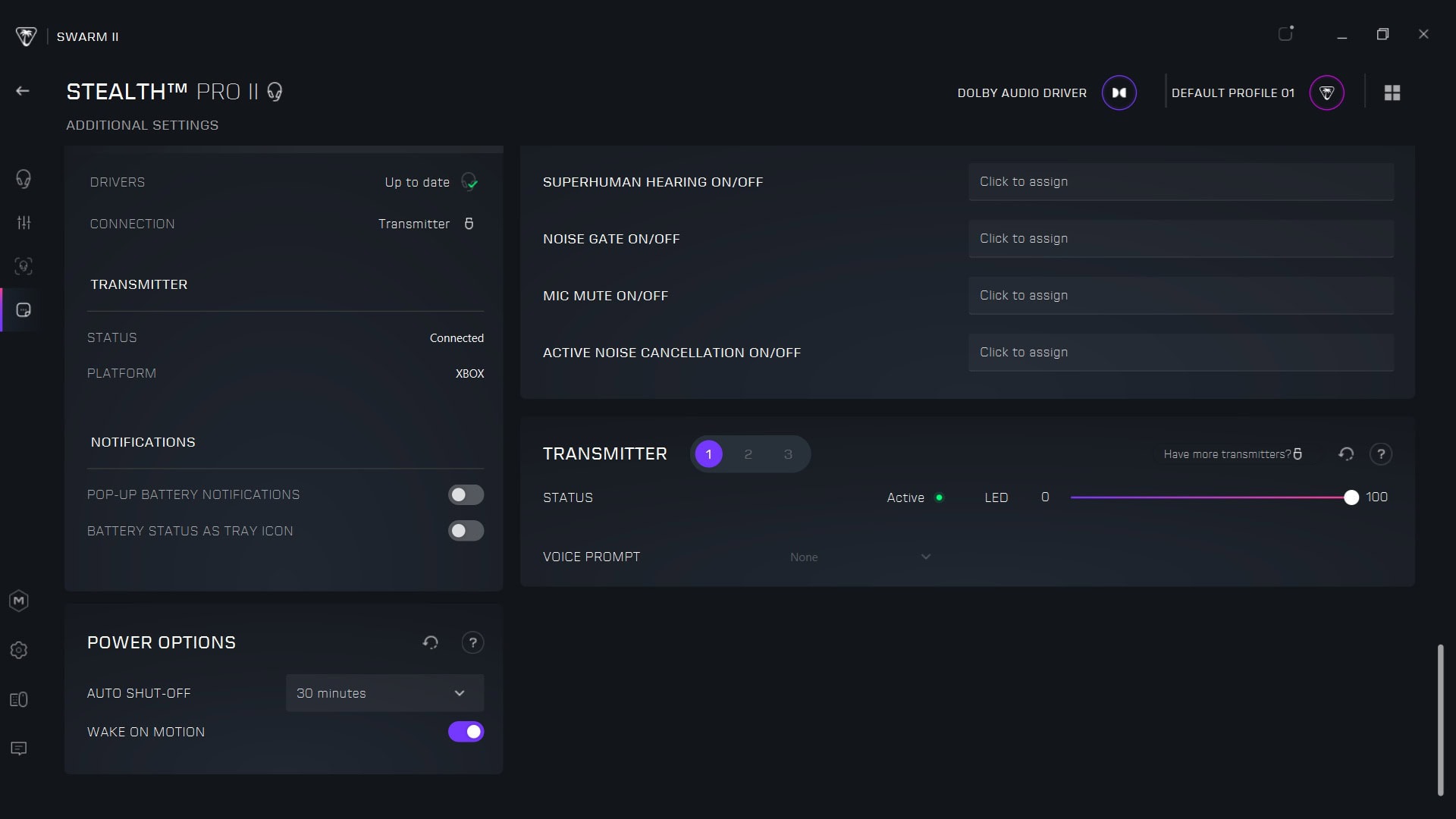The width and height of the screenshot is (1456, 819).
Task: Open the mic capture sidebar icon
Action: click(x=24, y=266)
